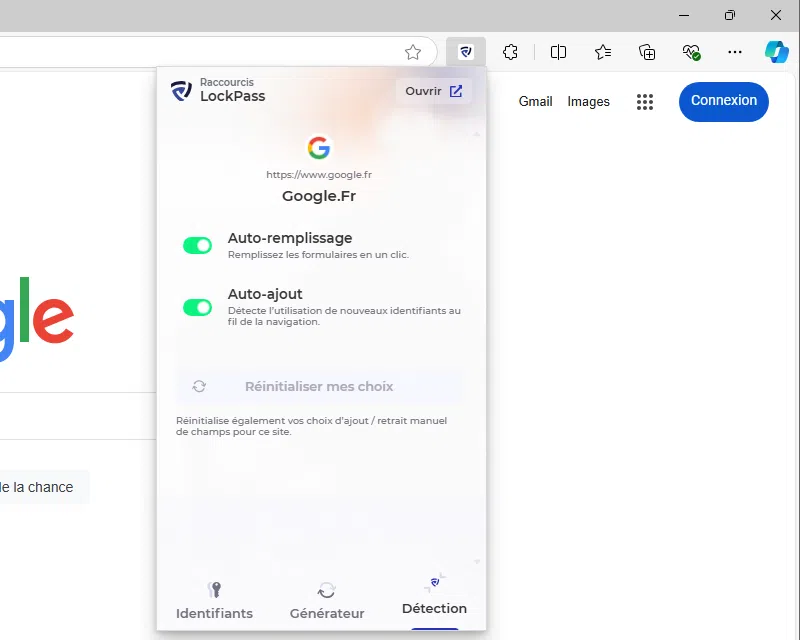This screenshot has height=640, width=800.
Task: Open the Google apps grid icon
Action: tap(645, 102)
